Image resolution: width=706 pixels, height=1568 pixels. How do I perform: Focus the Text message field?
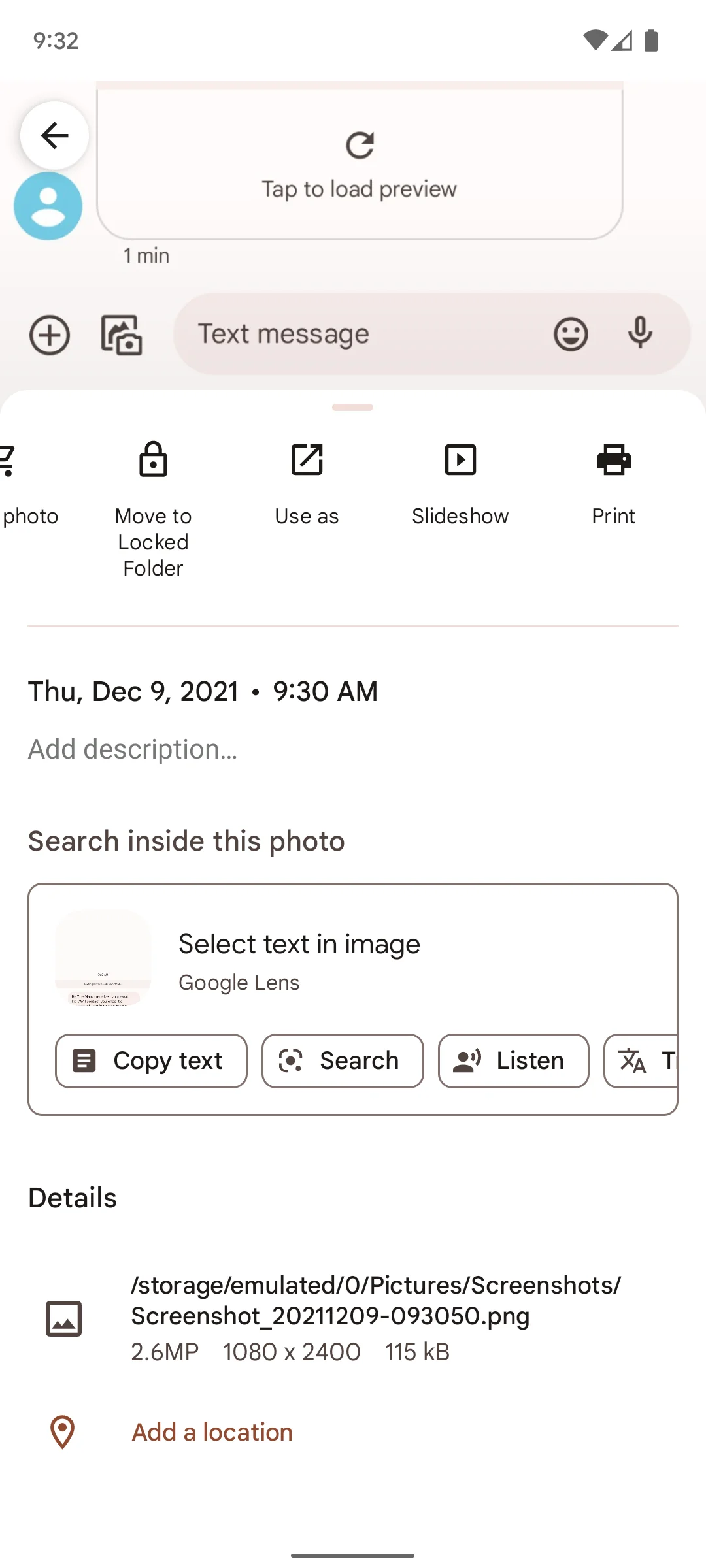(x=366, y=335)
